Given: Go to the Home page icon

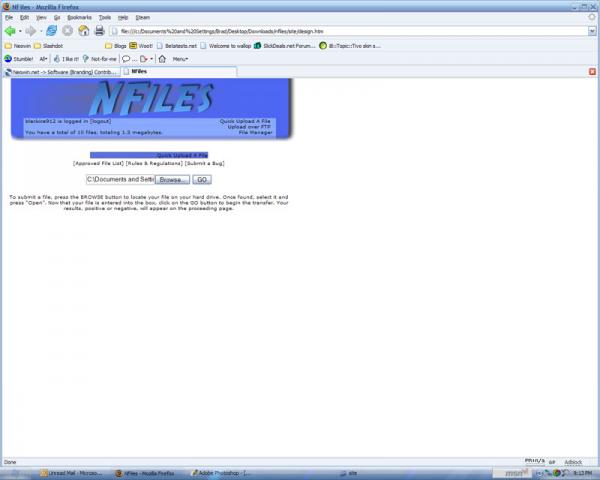Looking at the screenshot, I should 83,31.
